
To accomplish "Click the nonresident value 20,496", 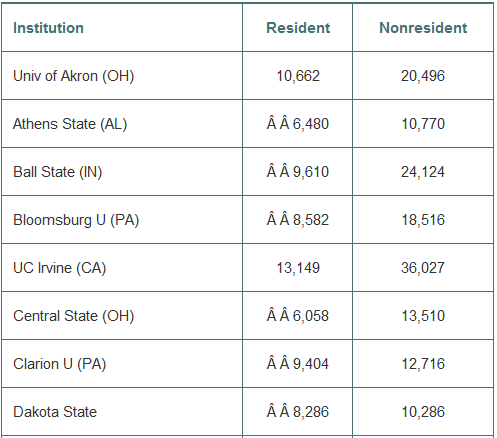I will (423, 76).
